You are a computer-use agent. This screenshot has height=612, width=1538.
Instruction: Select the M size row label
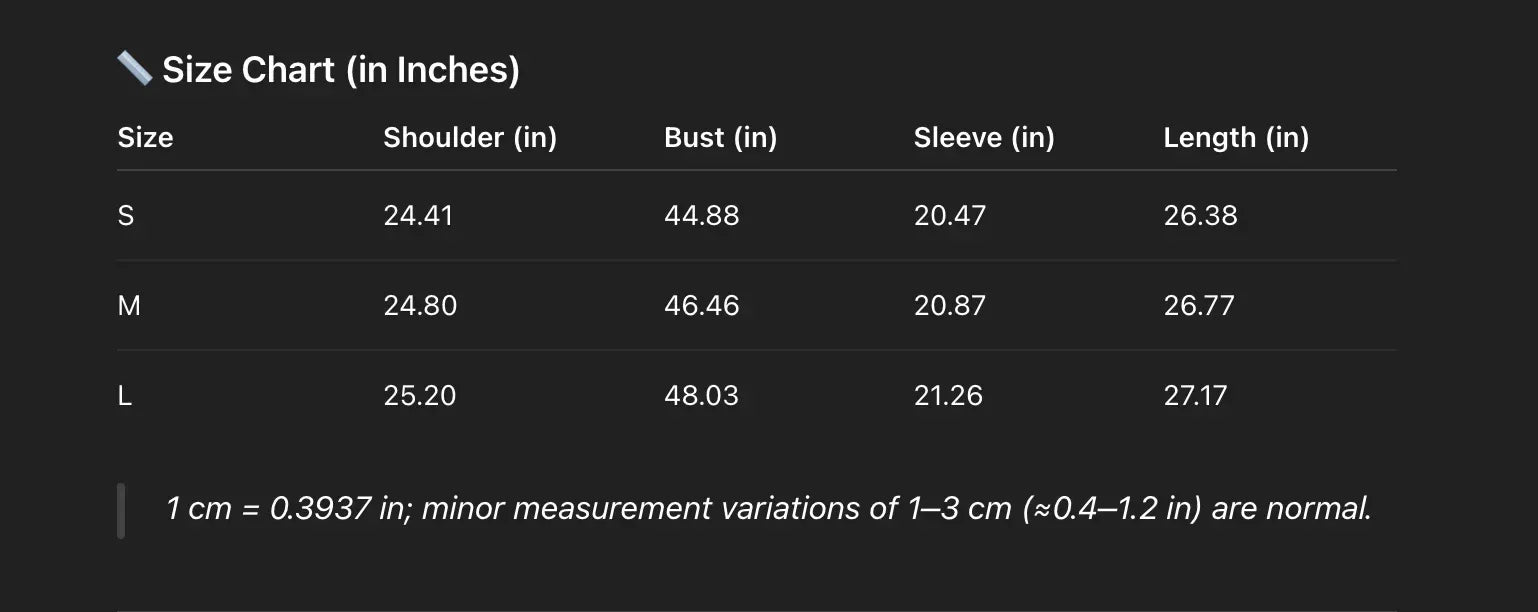[129, 305]
